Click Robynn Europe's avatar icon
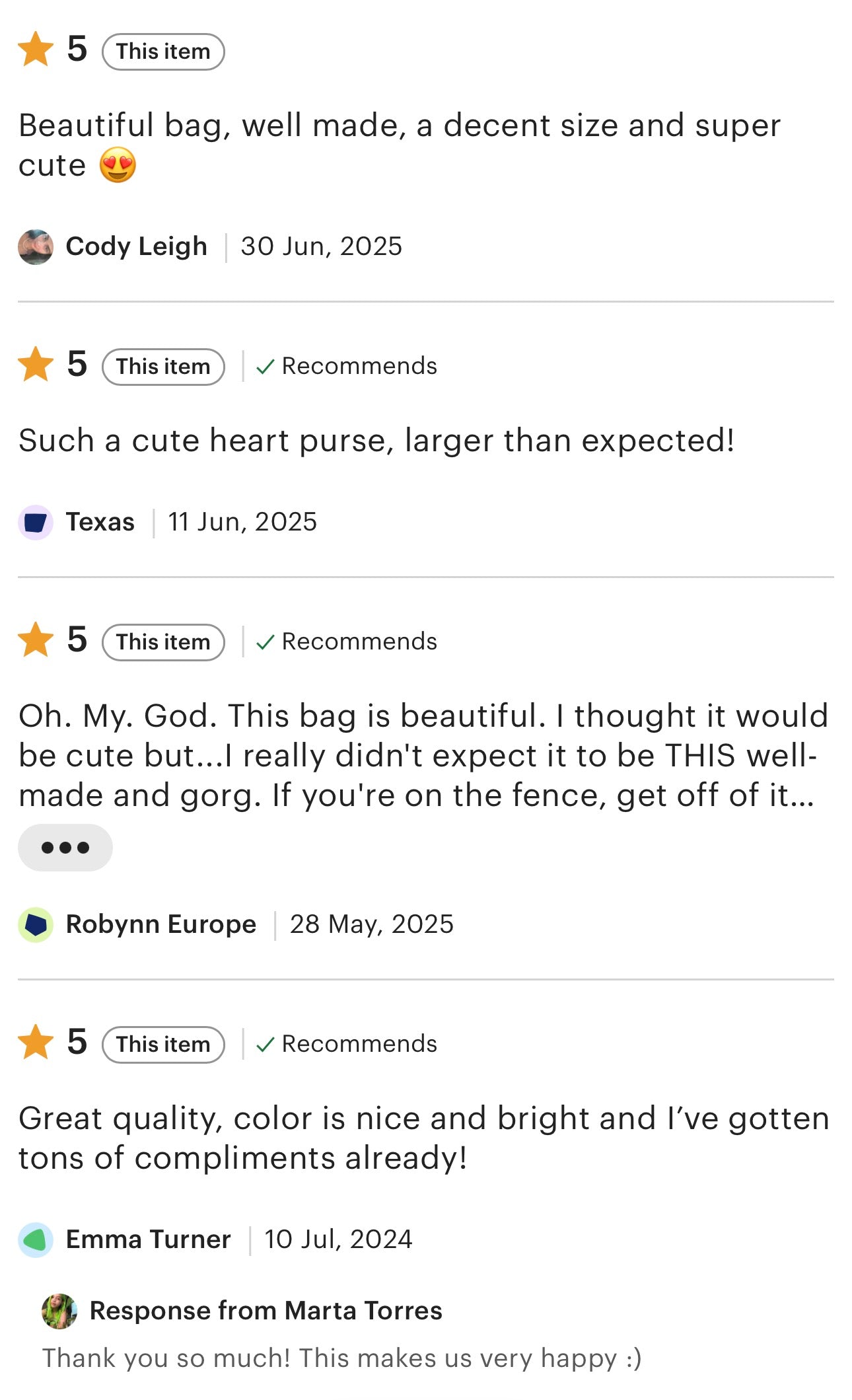852x1400 pixels. pyautogui.click(x=34, y=924)
